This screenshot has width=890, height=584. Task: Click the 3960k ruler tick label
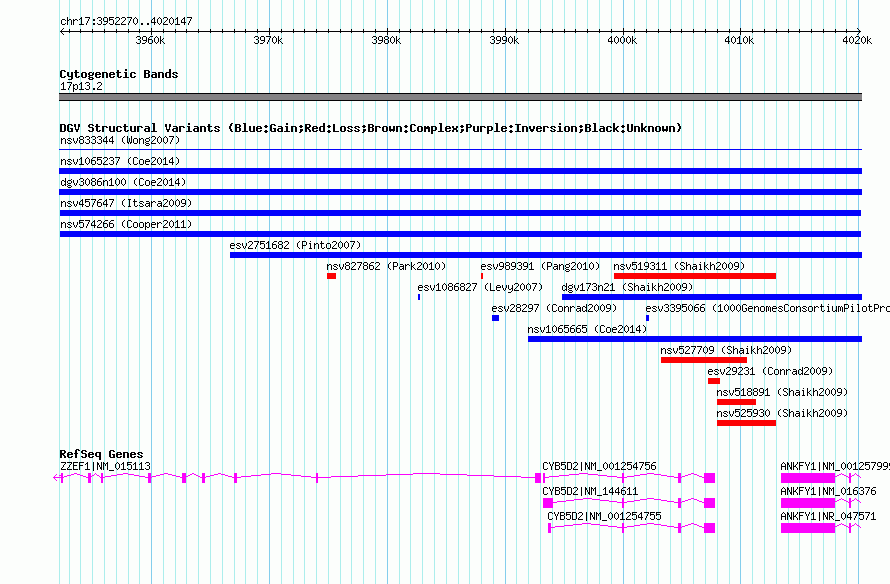pos(150,40)
